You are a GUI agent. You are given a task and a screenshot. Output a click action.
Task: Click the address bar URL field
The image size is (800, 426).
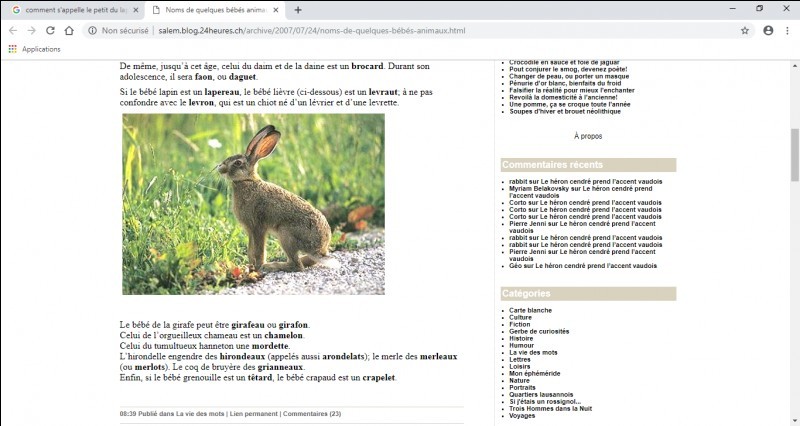pyautogui.click(x=400, y=30)
